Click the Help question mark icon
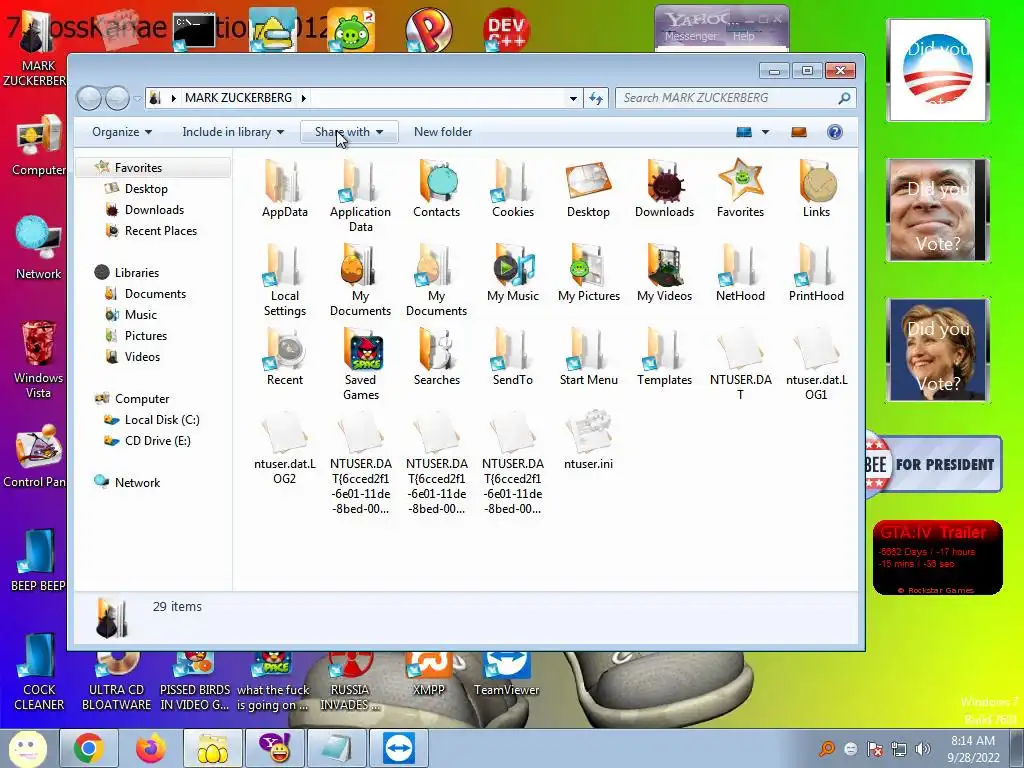1024x768 pixels. (x=834, y=132)
